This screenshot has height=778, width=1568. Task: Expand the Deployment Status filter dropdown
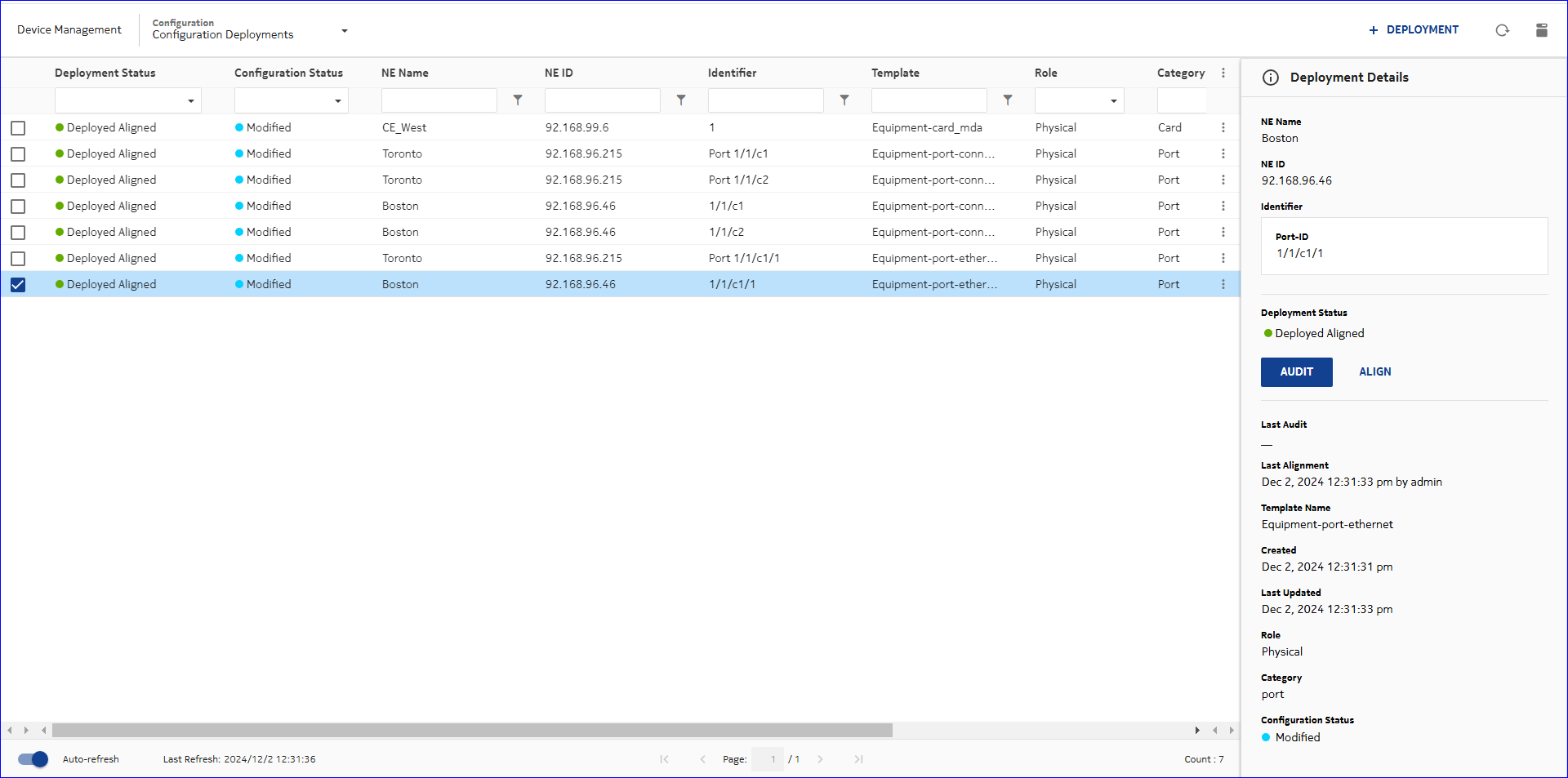pyautogui.click(x=190, y=101)
